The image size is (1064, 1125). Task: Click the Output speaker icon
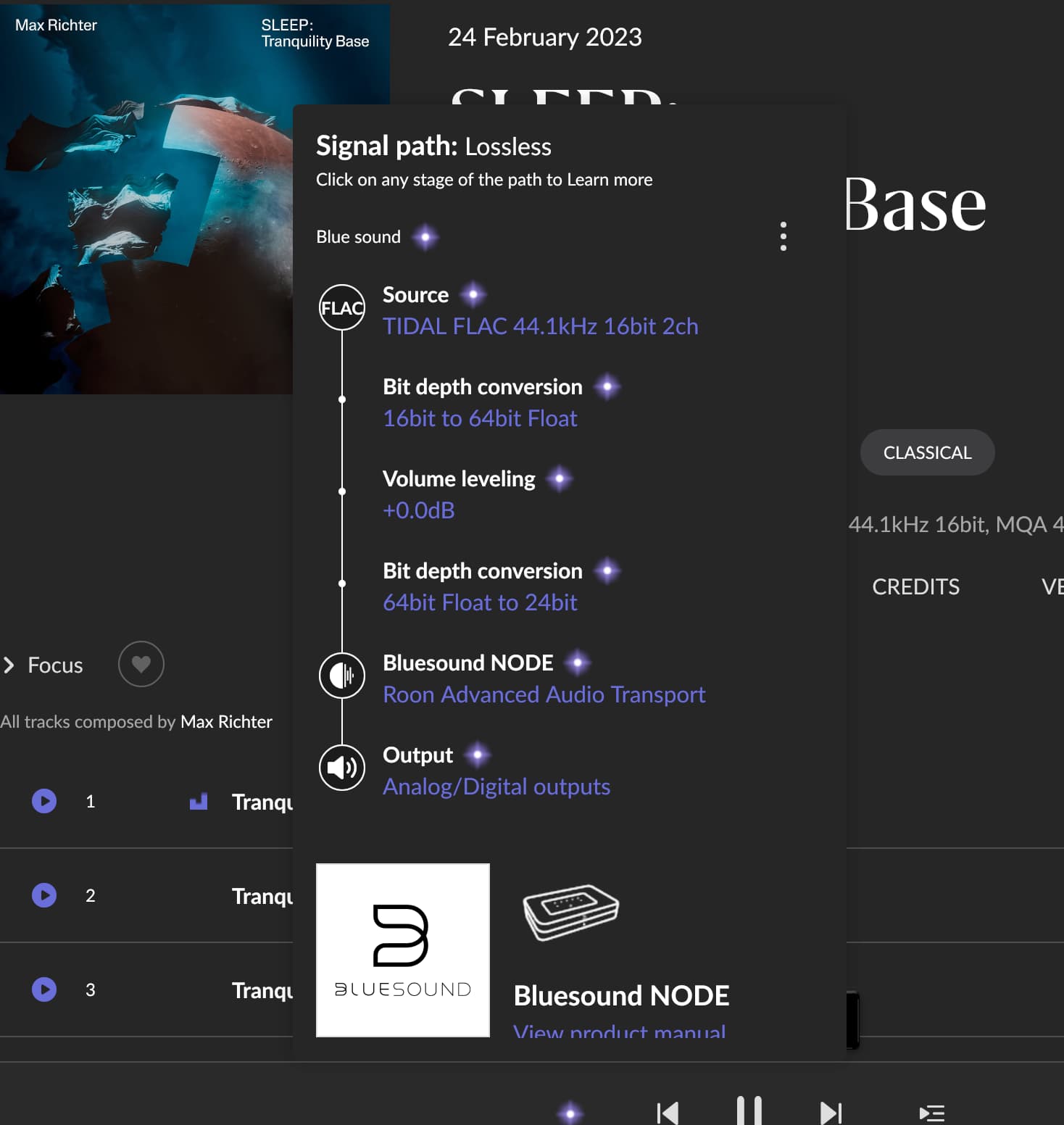tap(342, 768)
